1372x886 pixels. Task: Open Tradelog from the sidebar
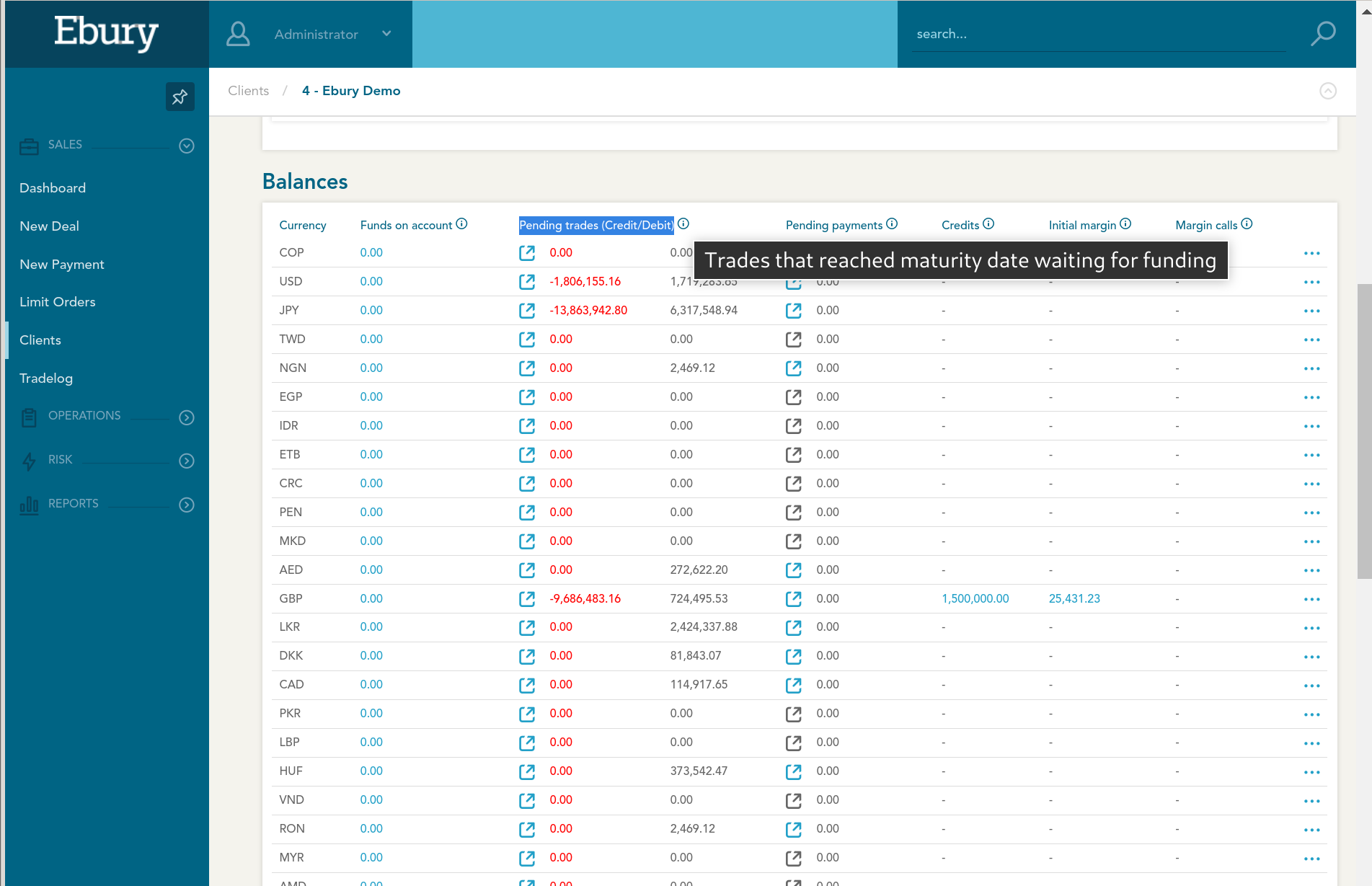[46, 378]
